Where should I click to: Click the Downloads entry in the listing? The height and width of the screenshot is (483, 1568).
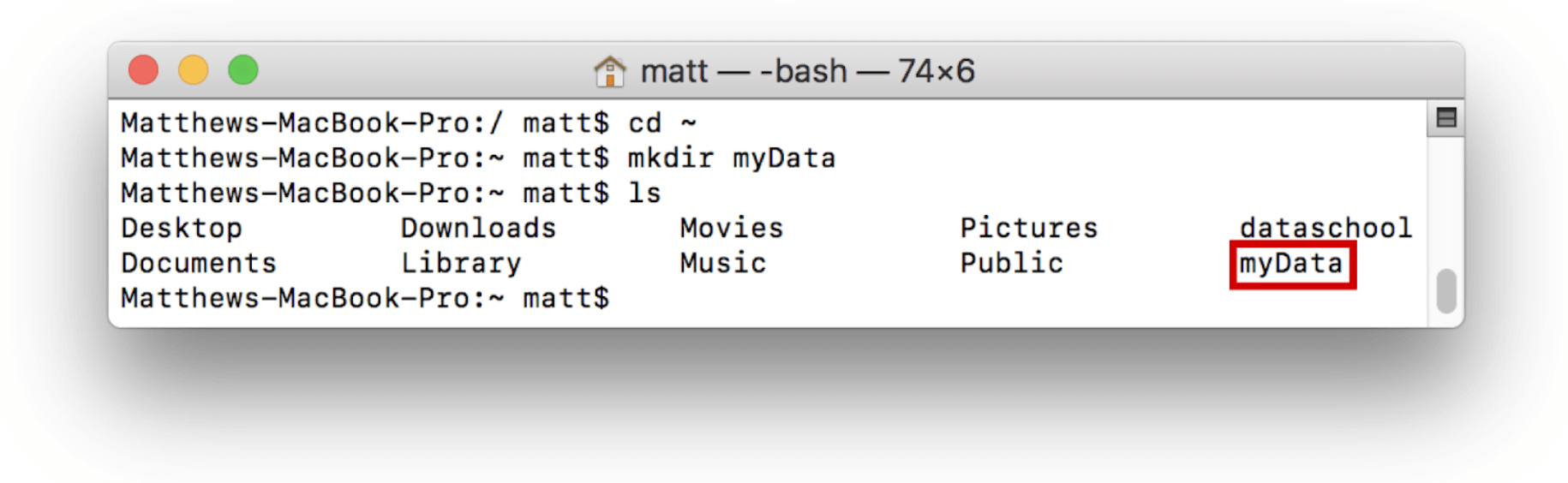[x=478, y=229]
